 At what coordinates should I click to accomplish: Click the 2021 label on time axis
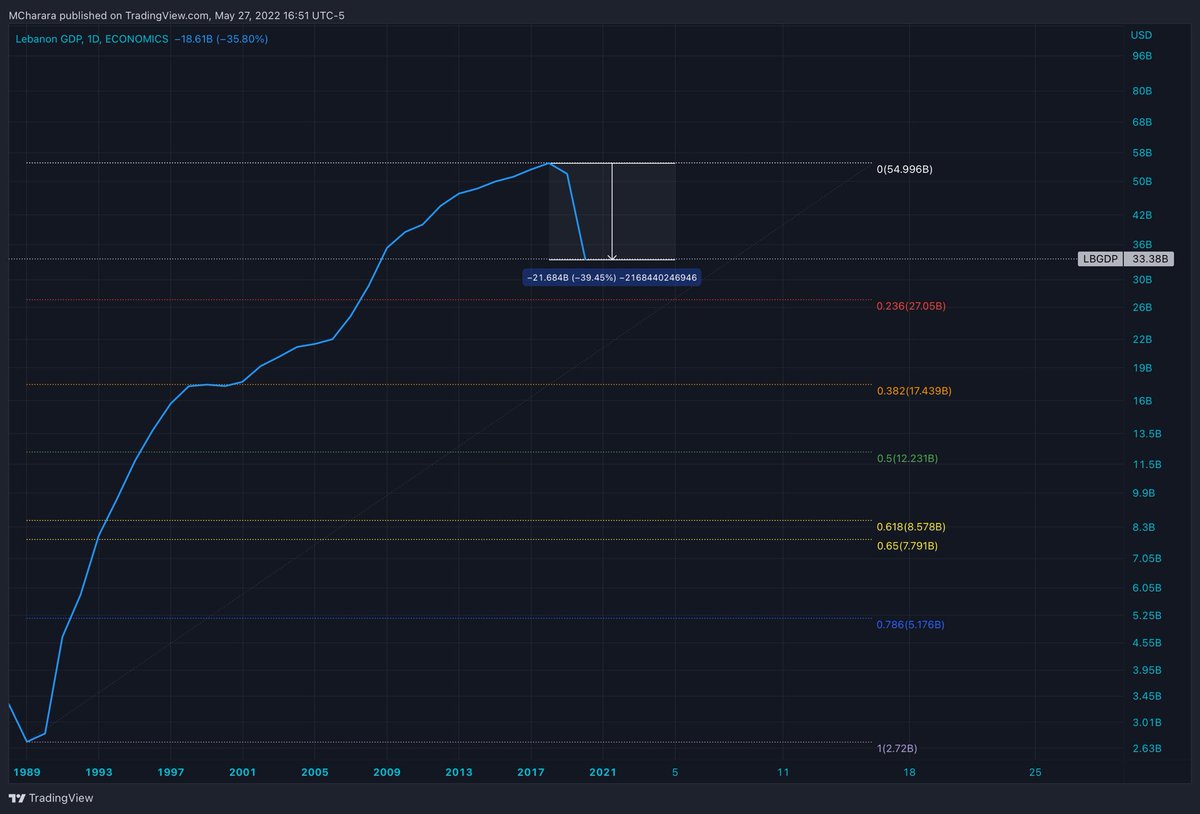603,772
